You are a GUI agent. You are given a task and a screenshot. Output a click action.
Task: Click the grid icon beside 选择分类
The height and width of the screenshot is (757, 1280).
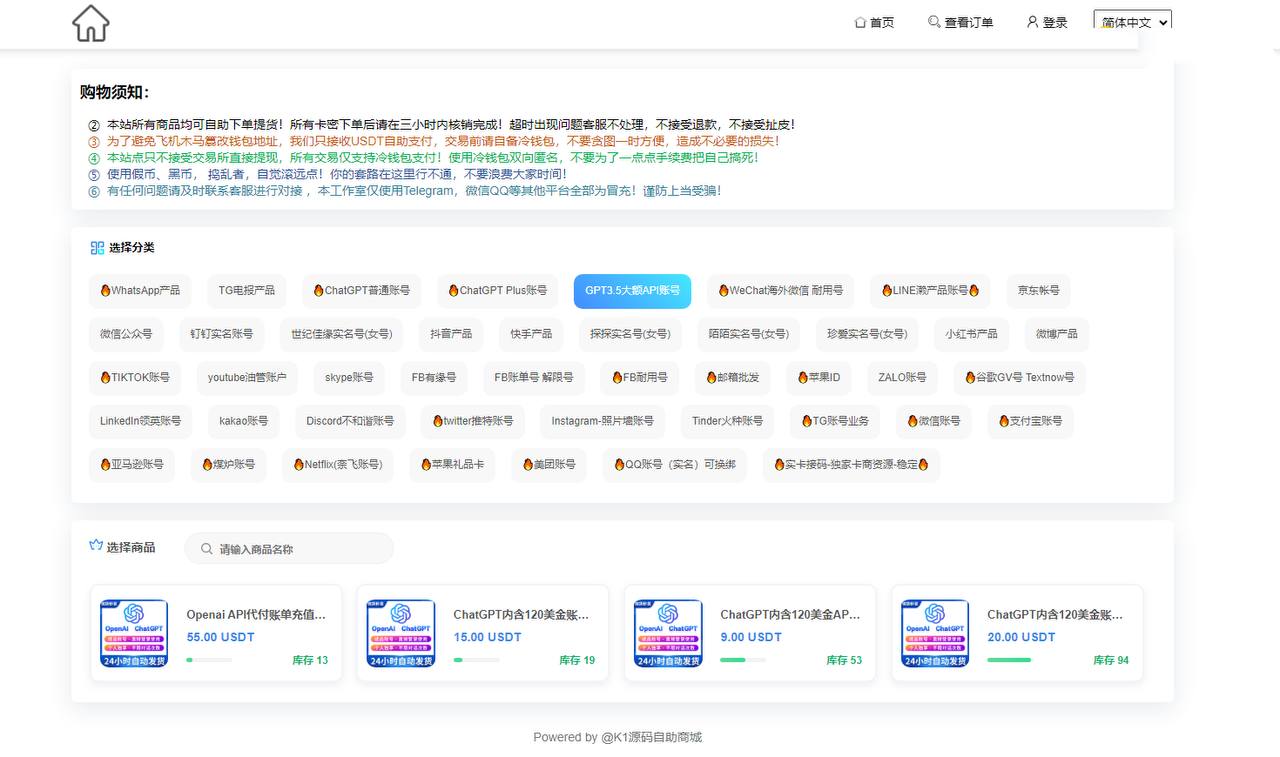[97, 248]
